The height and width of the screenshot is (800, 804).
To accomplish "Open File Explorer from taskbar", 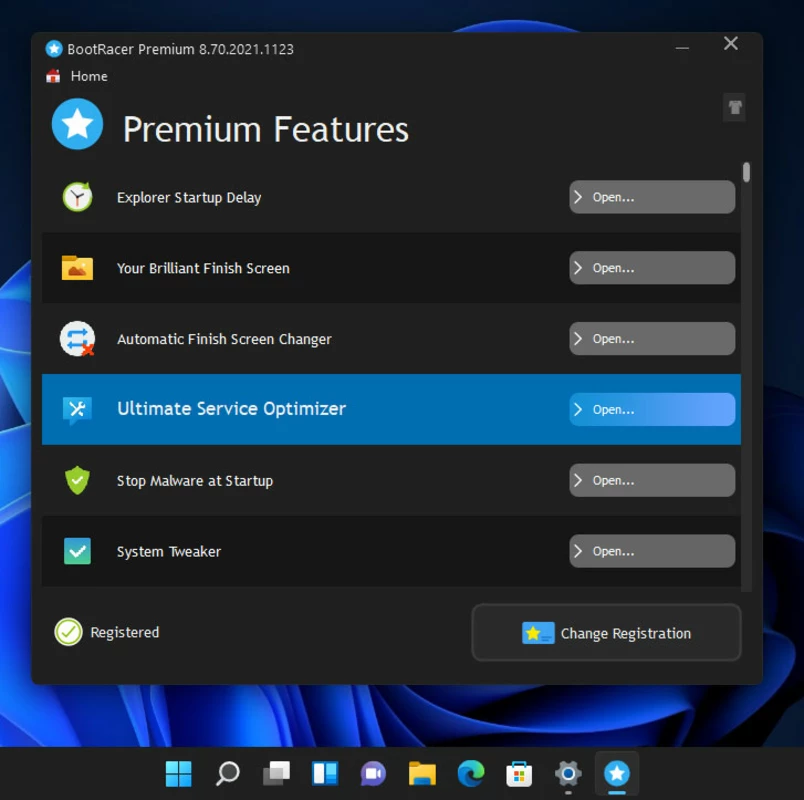I will [x=422, y=773].
